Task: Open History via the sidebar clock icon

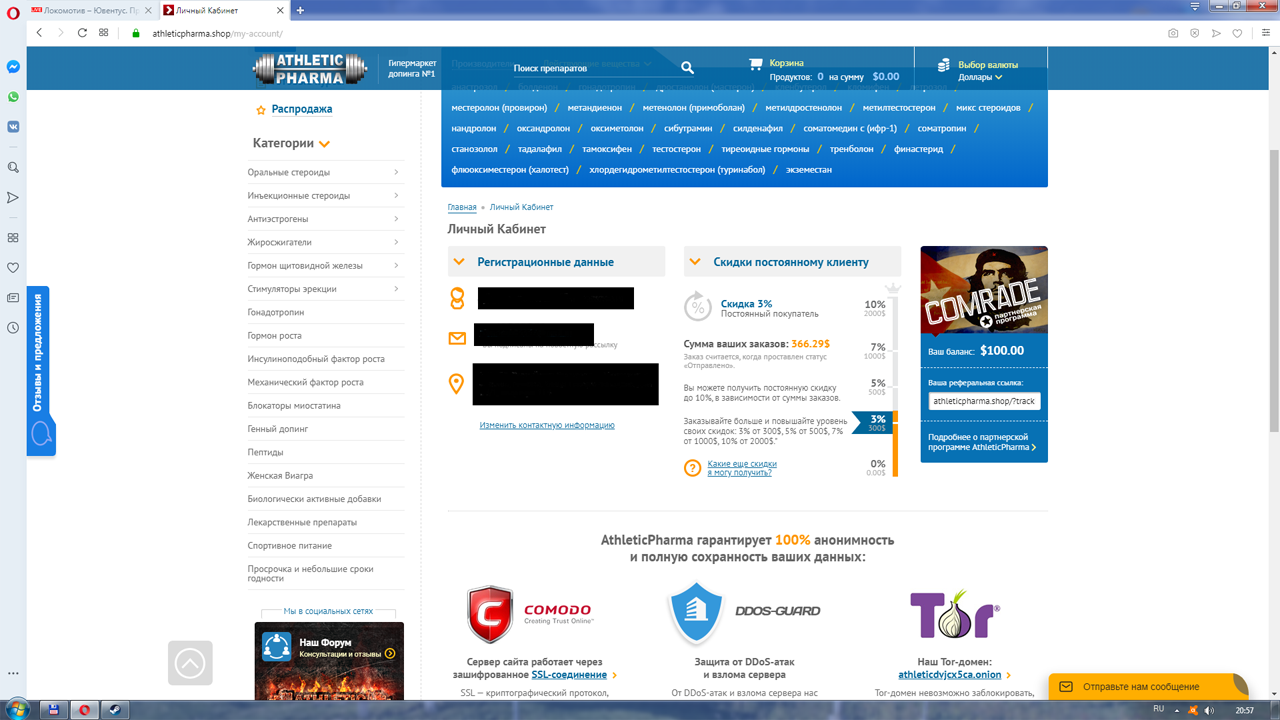Action: [x=13, y=328]
